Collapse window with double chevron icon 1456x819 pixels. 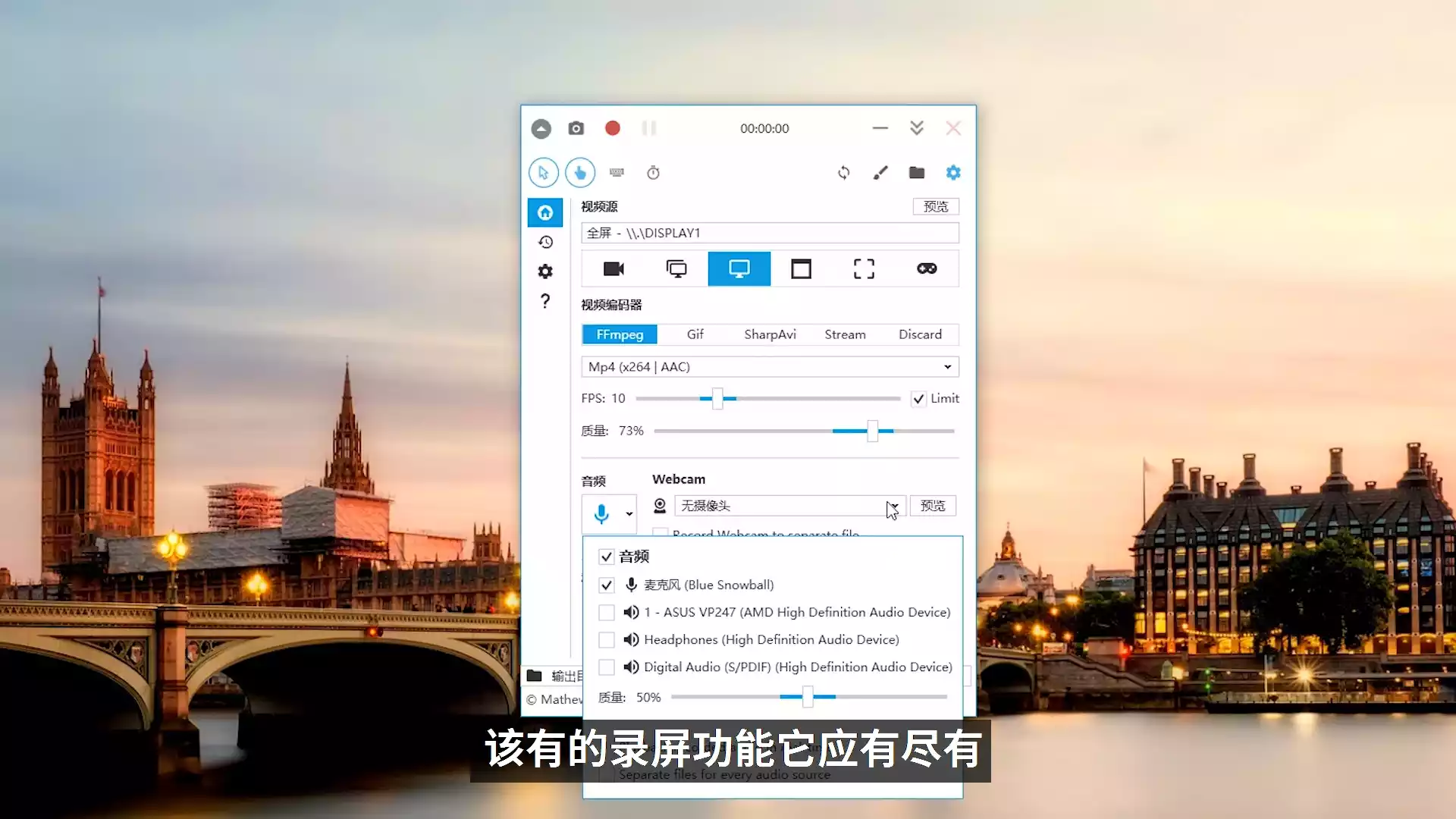917,128
